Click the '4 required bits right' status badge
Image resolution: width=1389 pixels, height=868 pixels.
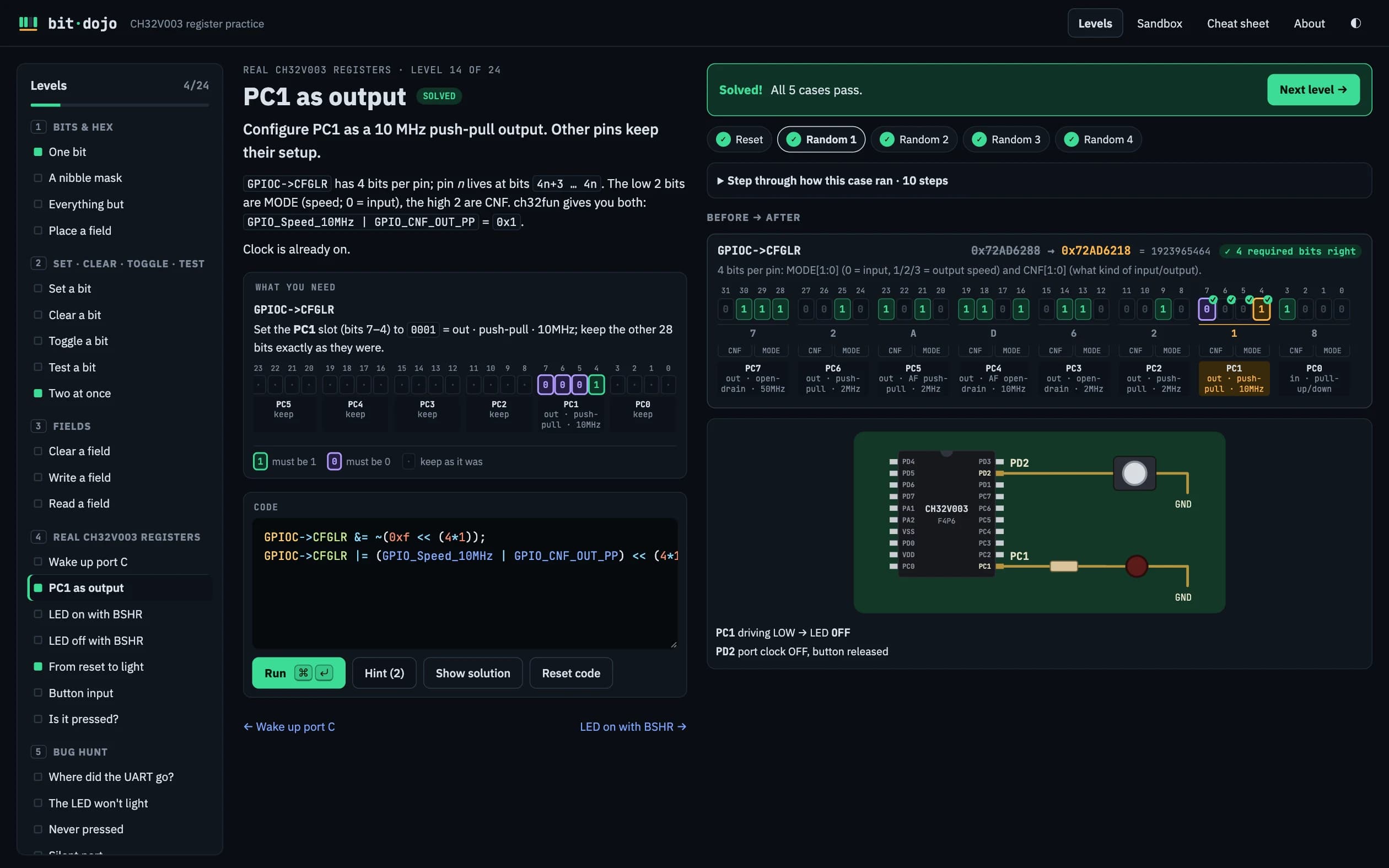[1290, 251]
